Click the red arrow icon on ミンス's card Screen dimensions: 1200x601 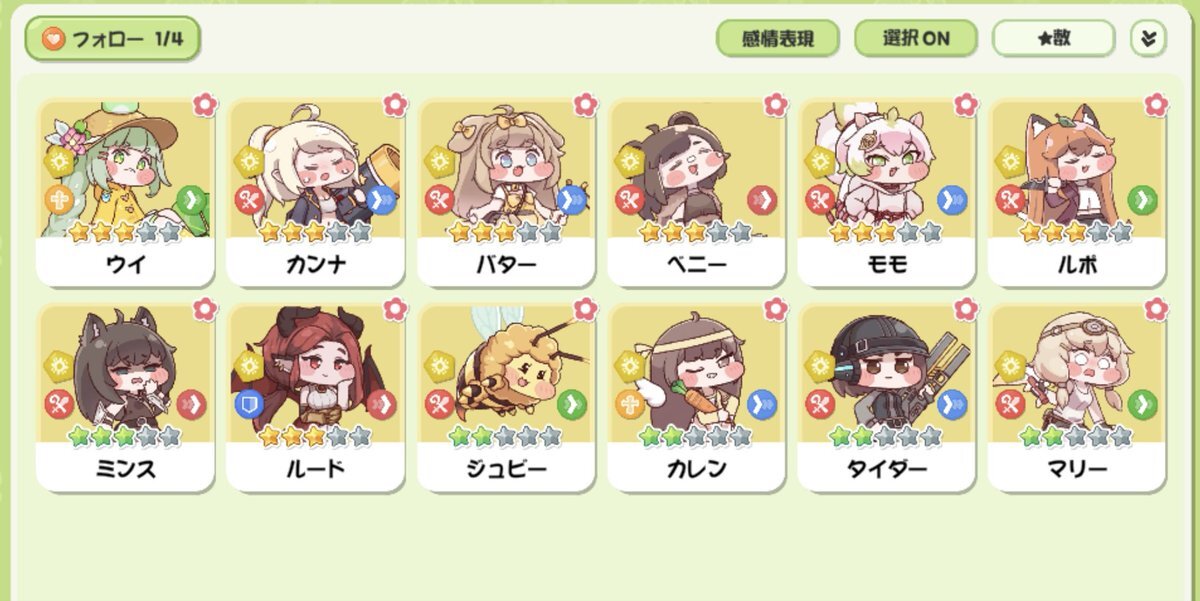click(x=190, y=403)
